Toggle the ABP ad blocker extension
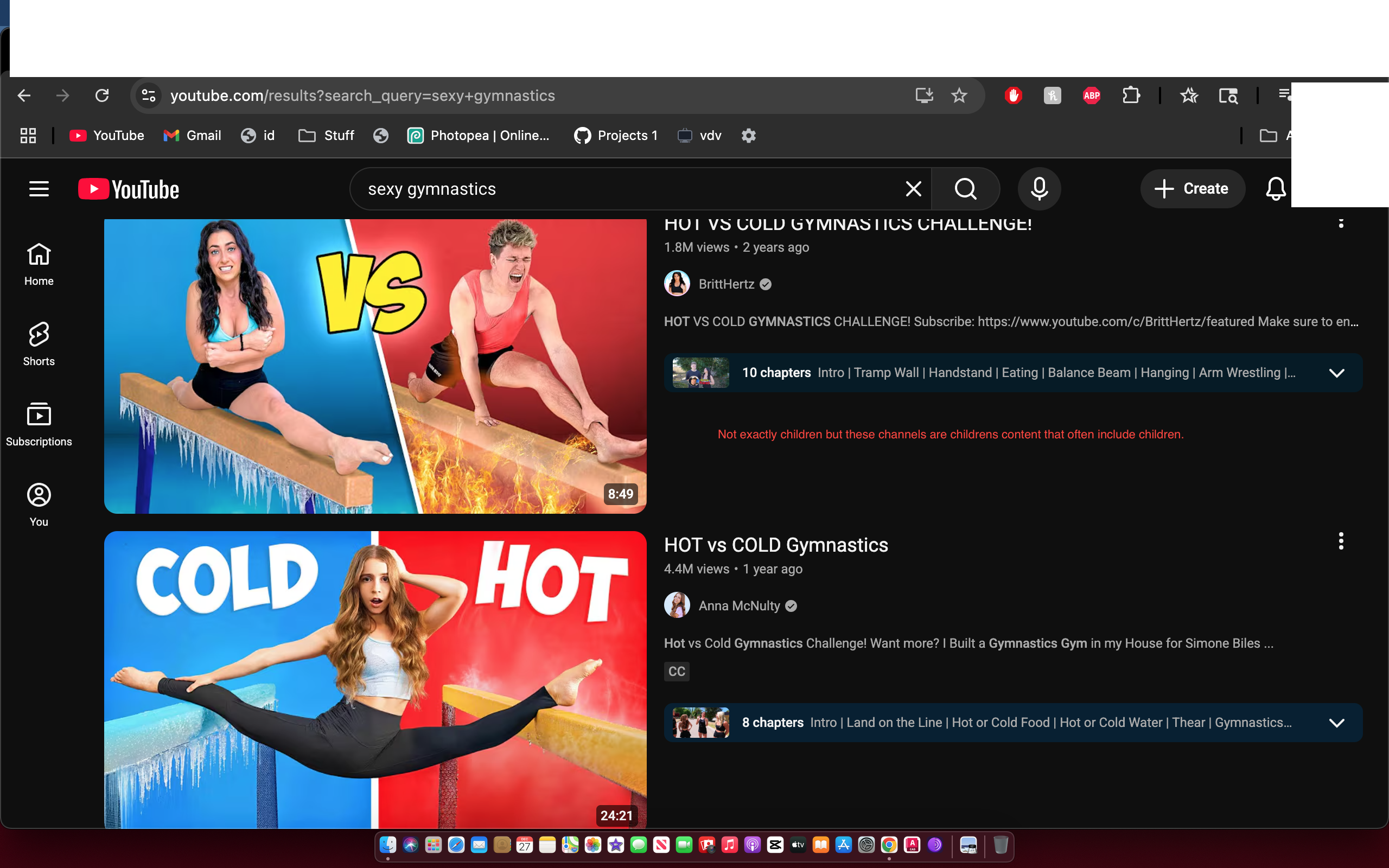 click(x=1092, y=95)
